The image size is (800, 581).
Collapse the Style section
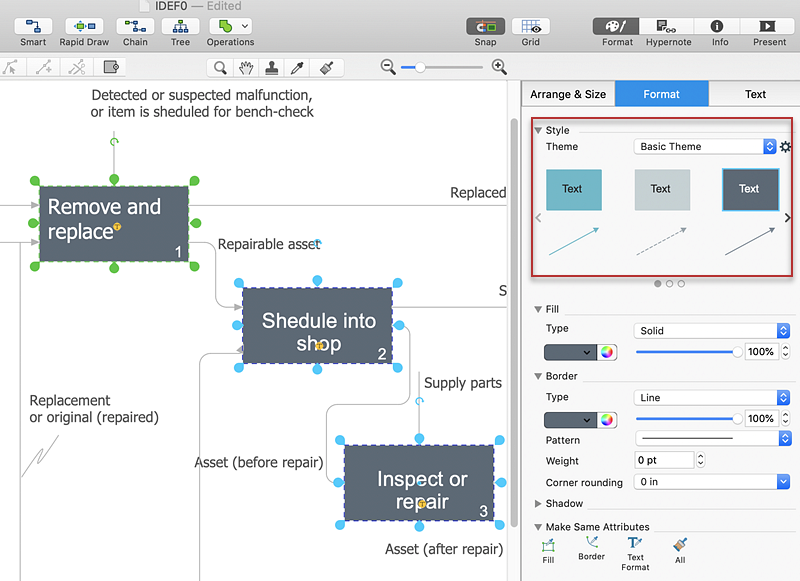(x=538, y=131)
